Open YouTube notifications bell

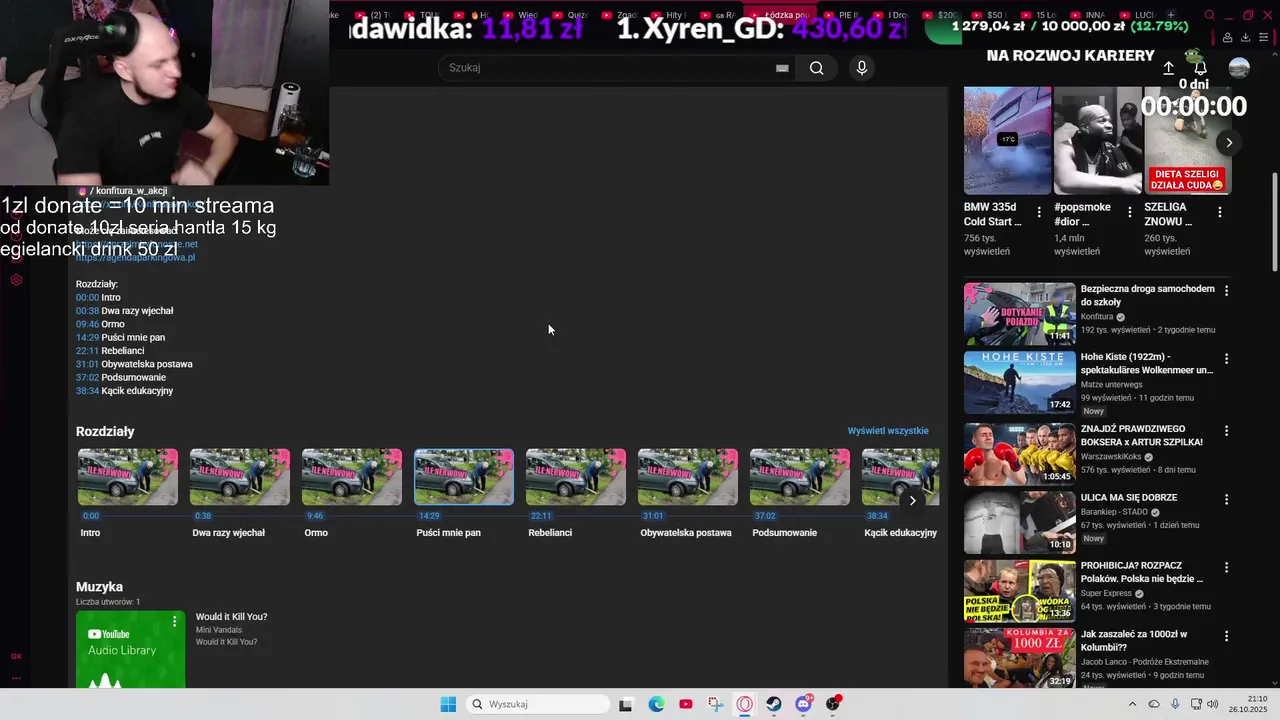click(x=1200, y=68)
